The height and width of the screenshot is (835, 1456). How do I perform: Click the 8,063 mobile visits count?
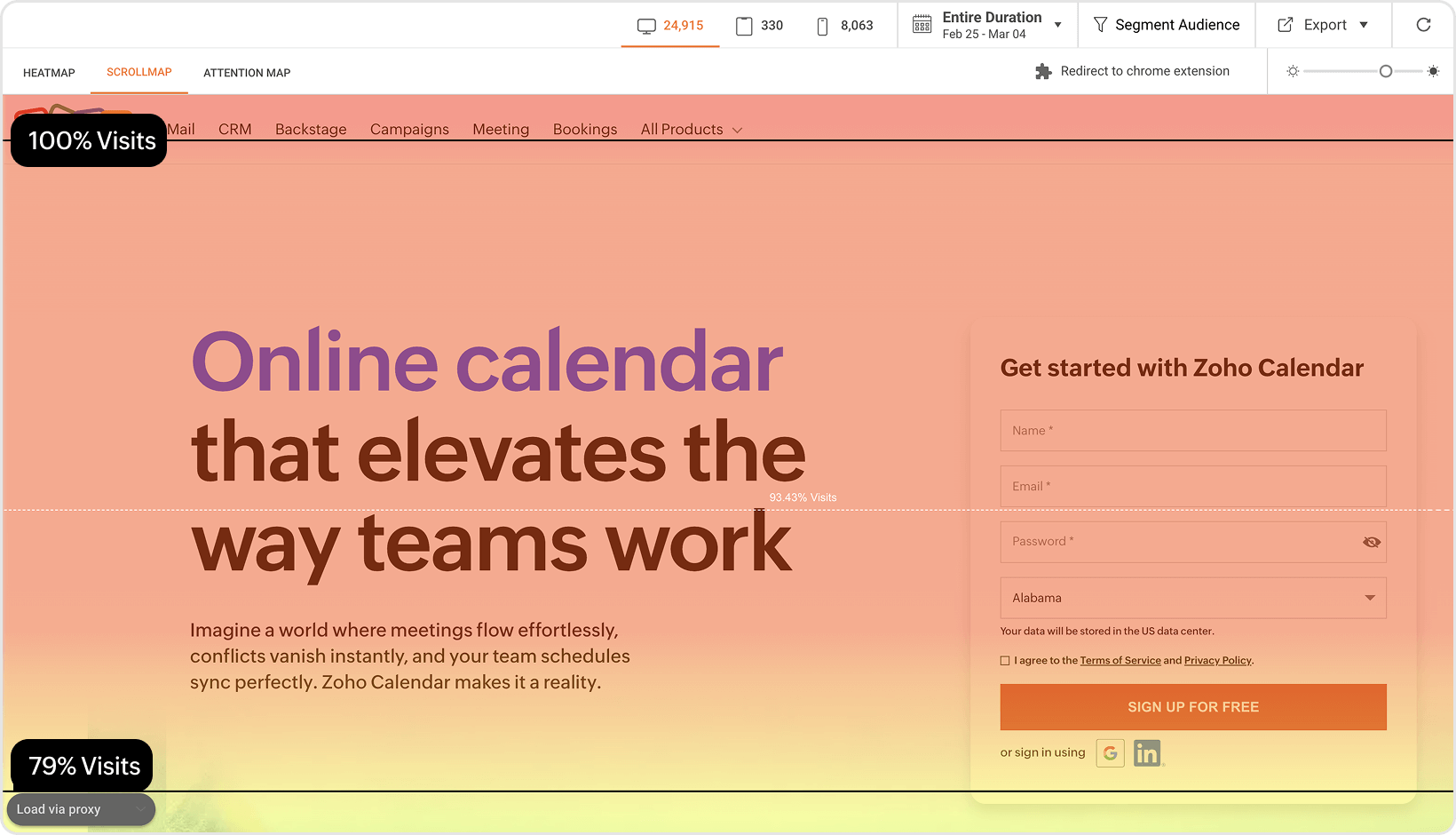[x=857, y=26]
